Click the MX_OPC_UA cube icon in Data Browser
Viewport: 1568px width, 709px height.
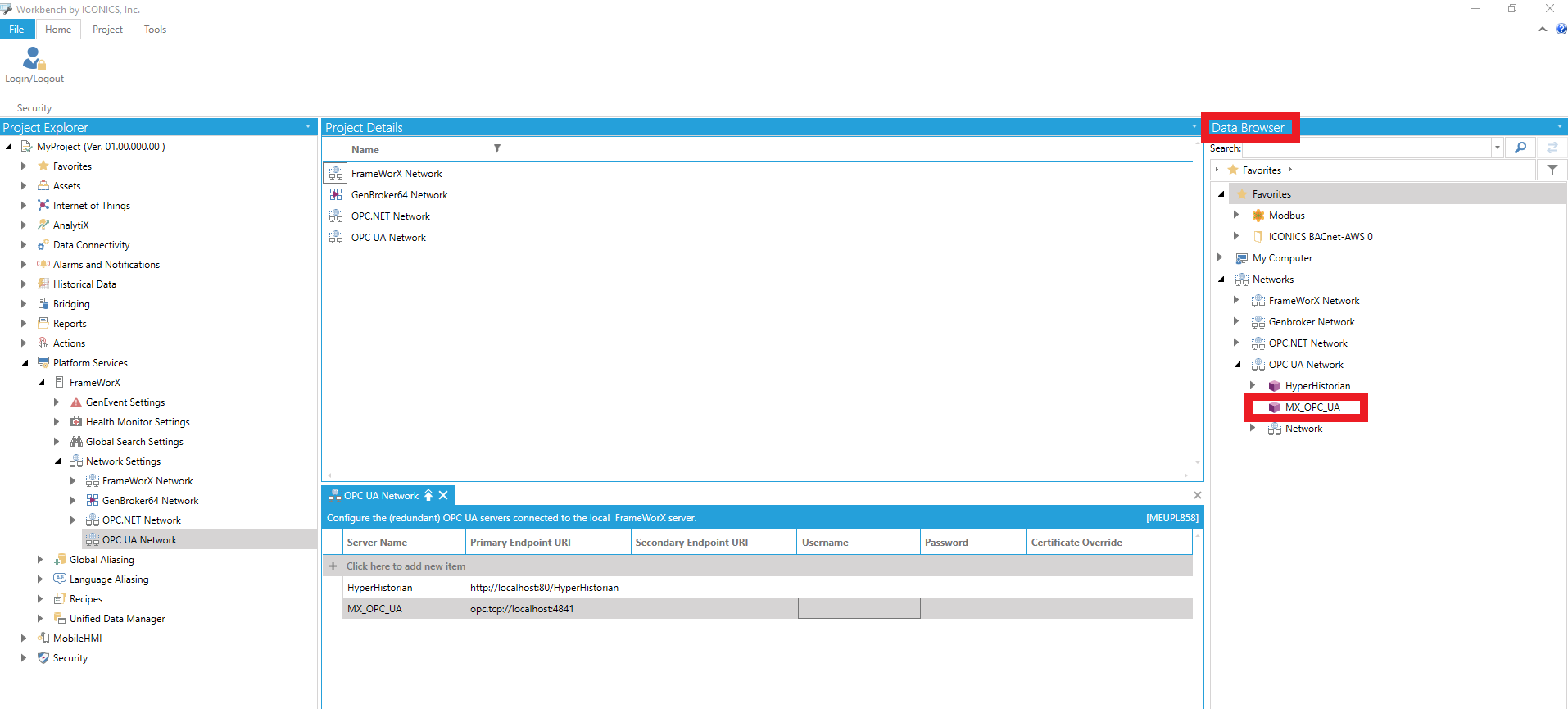click(1274, 407)
